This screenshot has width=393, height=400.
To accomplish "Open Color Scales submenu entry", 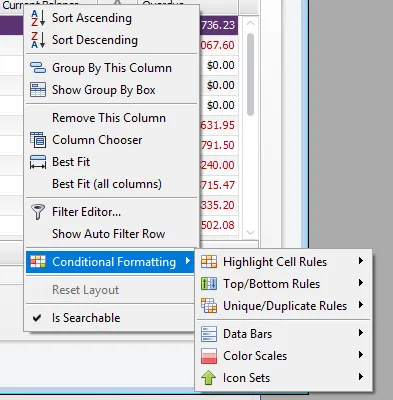I will [x=284, y=356].
